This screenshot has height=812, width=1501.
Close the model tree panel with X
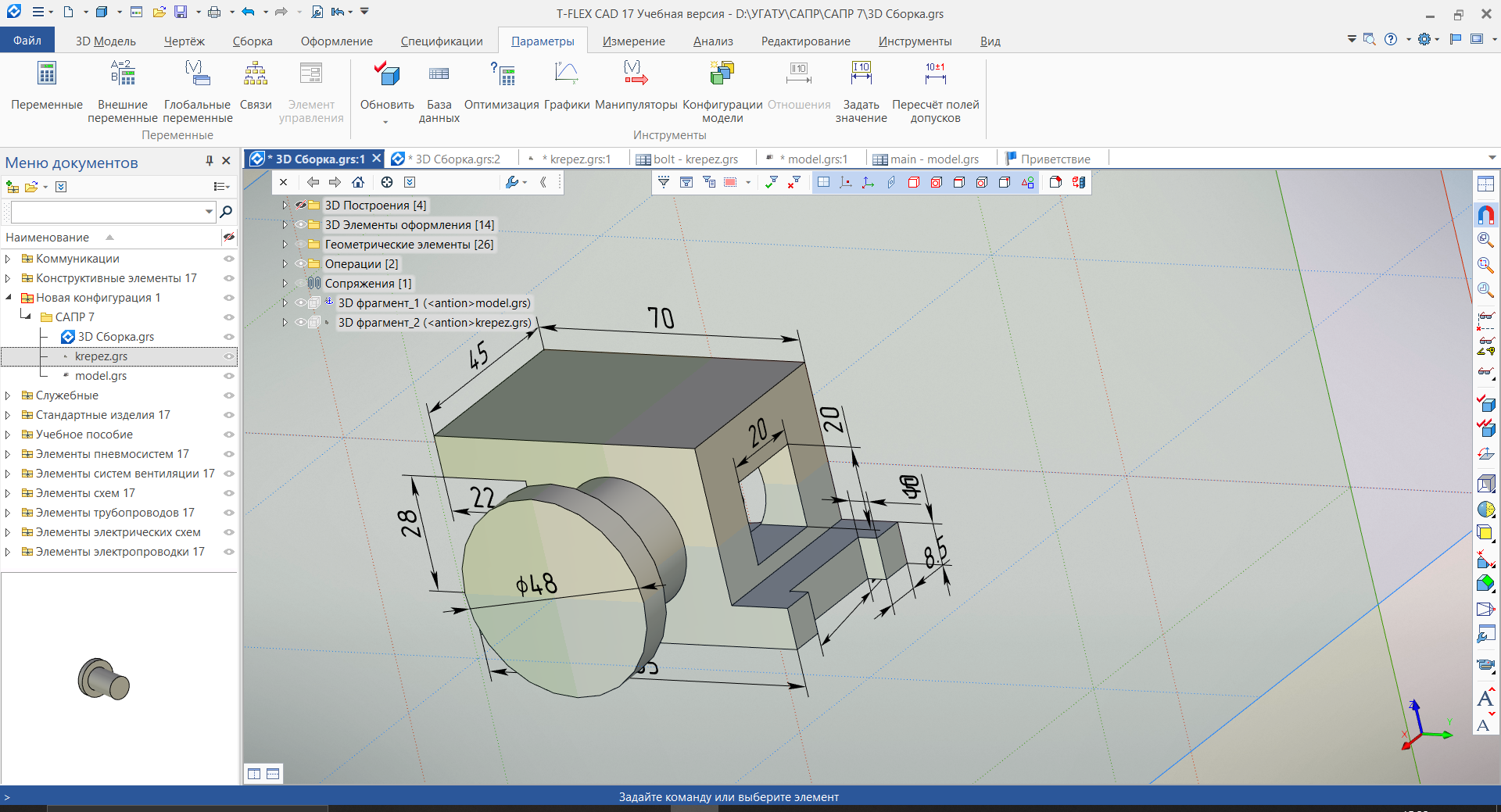coord(284,182)
